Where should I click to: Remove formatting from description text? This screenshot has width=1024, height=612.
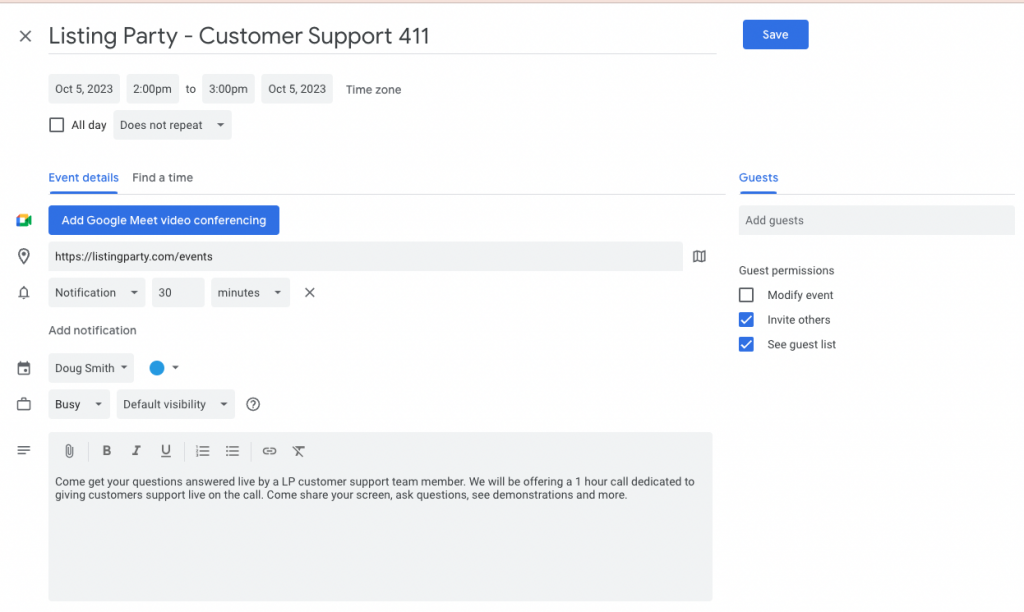click(x=298, y=451)
